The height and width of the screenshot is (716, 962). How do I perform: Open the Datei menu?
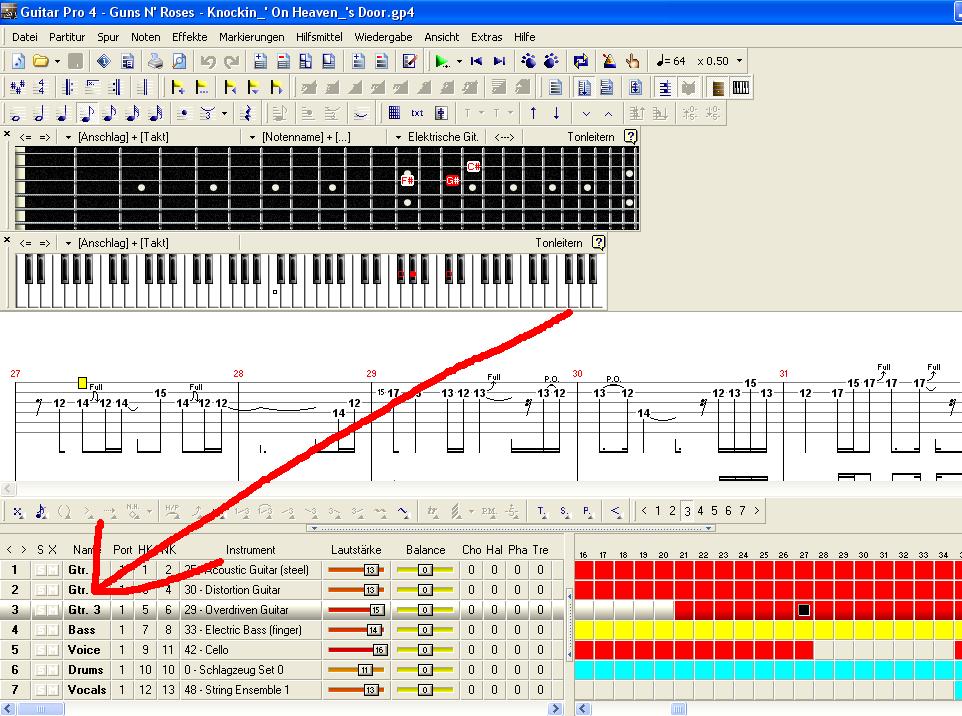[x=25, y=37]
